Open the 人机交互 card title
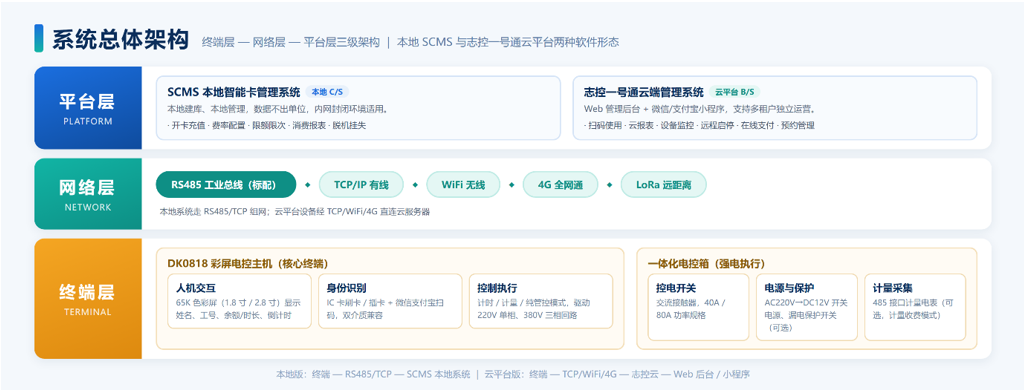 coord(196,288)
